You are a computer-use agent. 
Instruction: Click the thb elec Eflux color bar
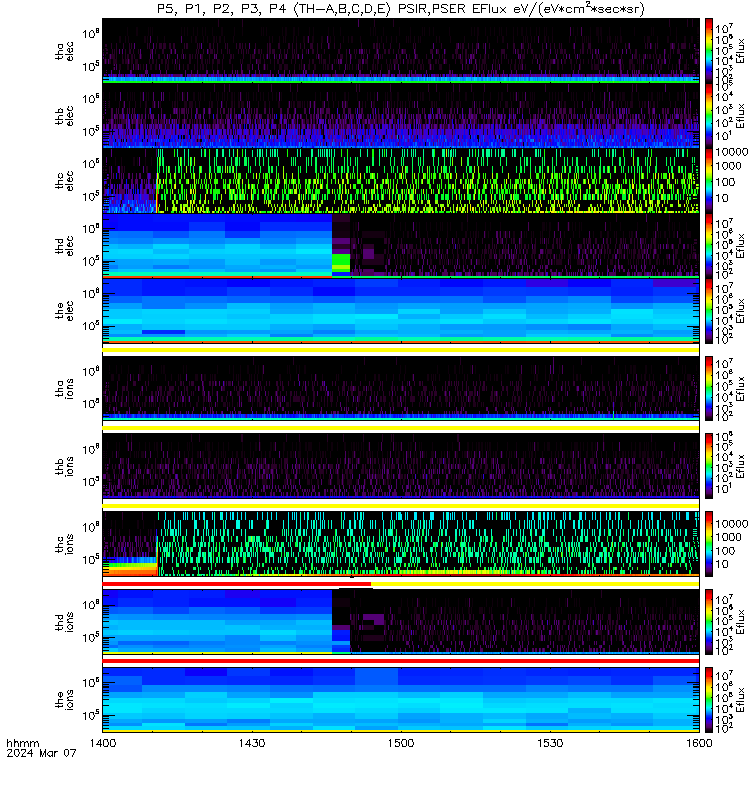(709, 115)
